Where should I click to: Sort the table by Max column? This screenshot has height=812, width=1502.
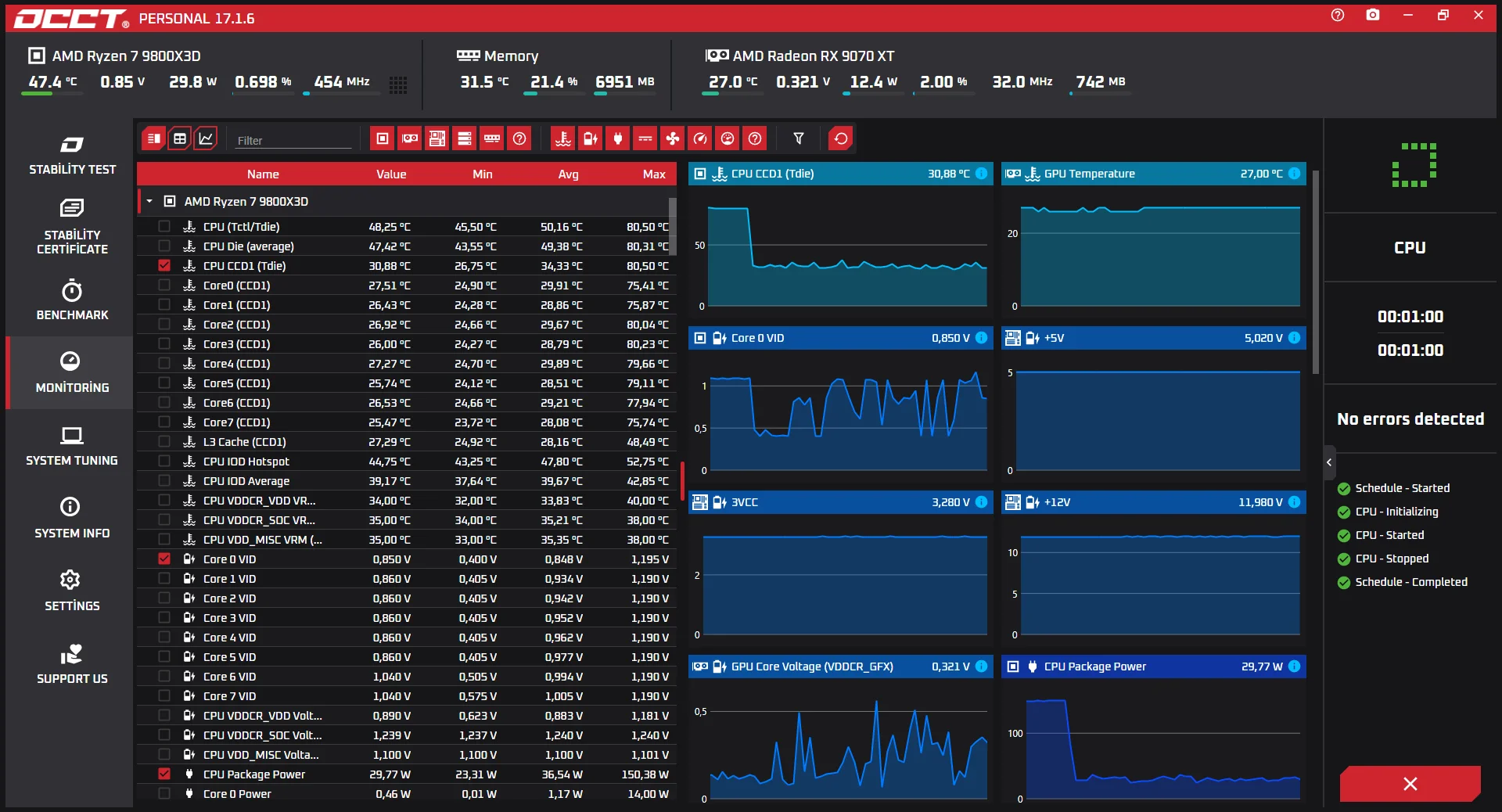point(654,174)
